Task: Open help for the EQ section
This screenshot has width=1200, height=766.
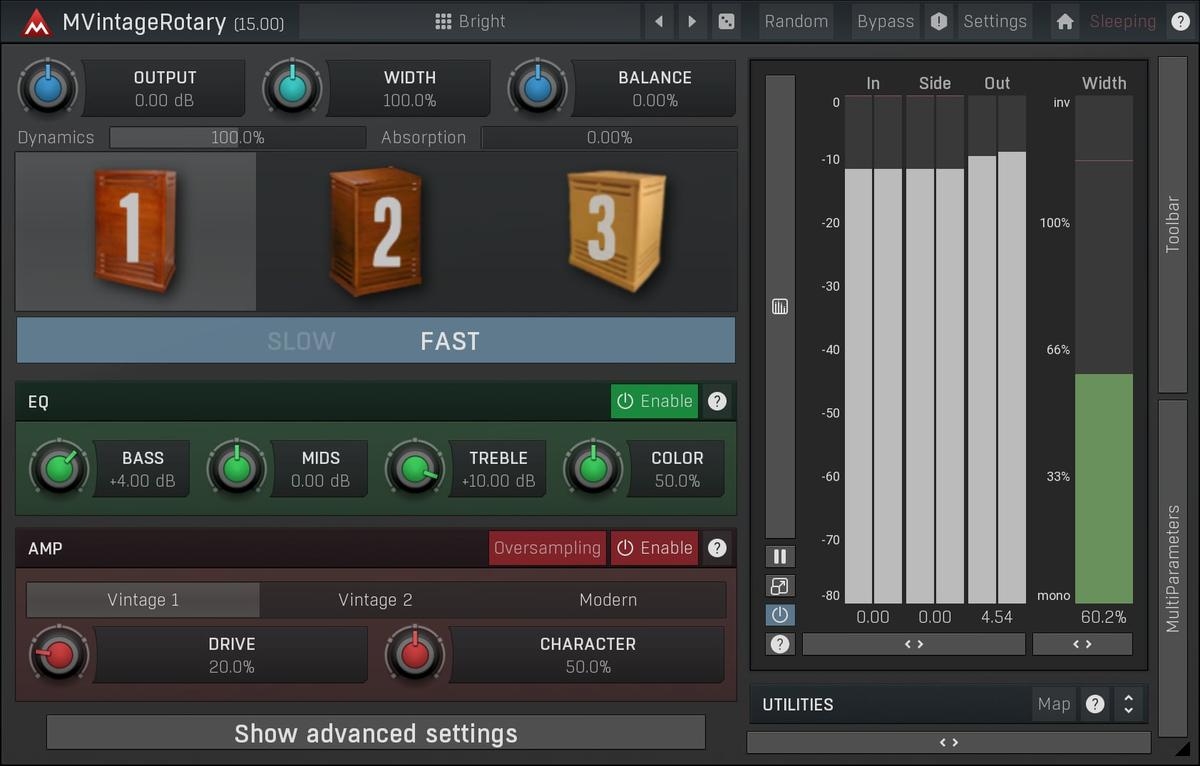Action: click(717, 402)
